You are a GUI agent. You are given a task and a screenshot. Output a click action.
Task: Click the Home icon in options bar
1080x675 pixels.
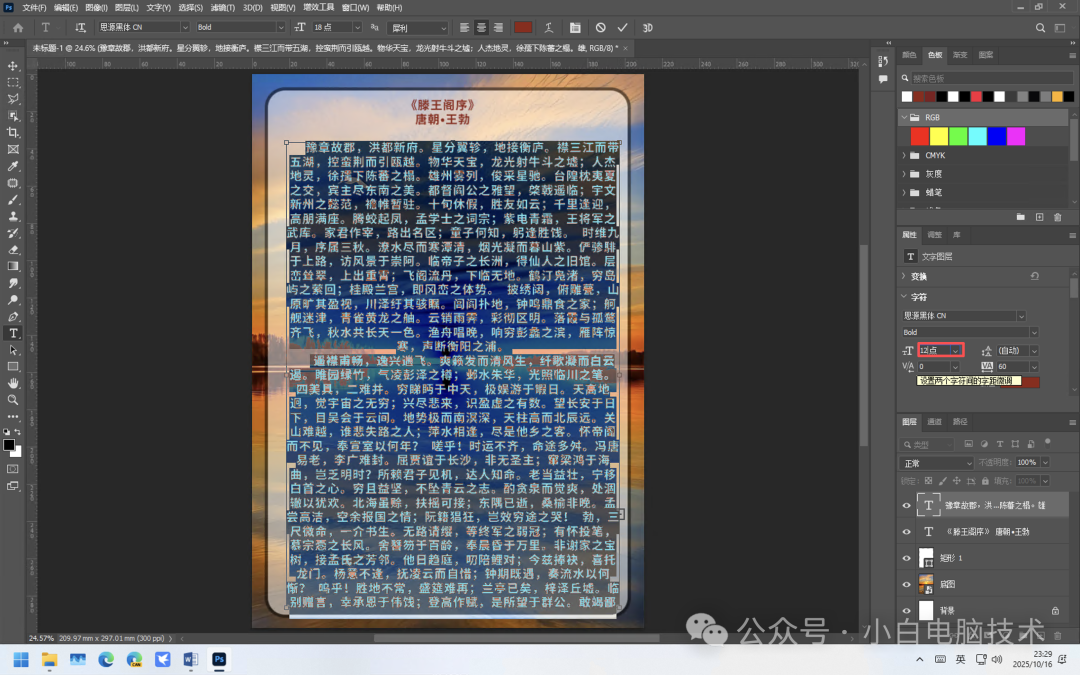click(x=18, y=28)
